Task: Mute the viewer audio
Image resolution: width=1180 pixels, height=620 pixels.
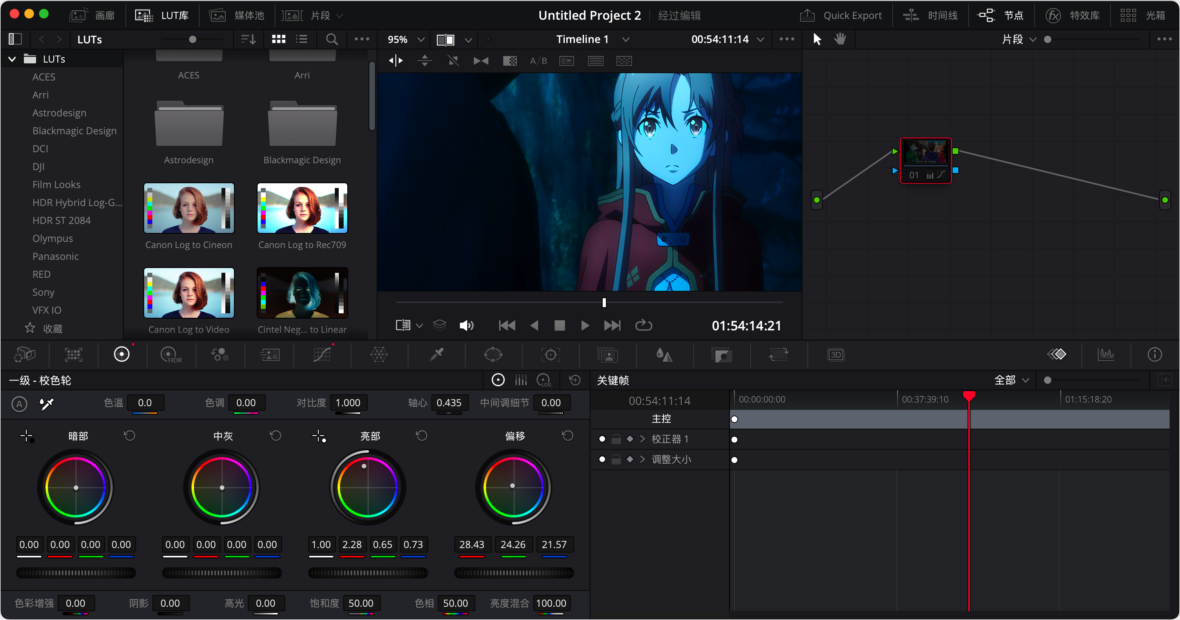Action: click(467, 325)
